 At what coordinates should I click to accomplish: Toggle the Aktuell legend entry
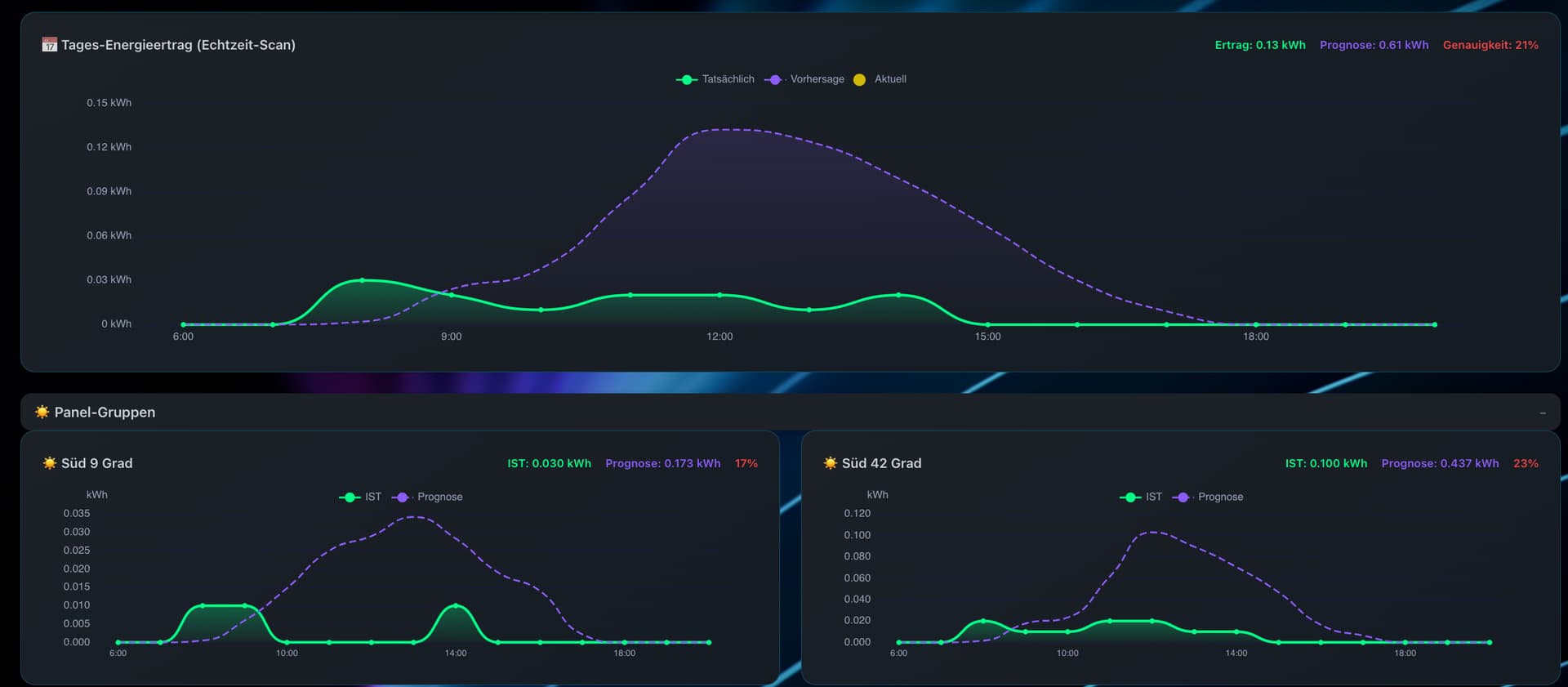880,79
